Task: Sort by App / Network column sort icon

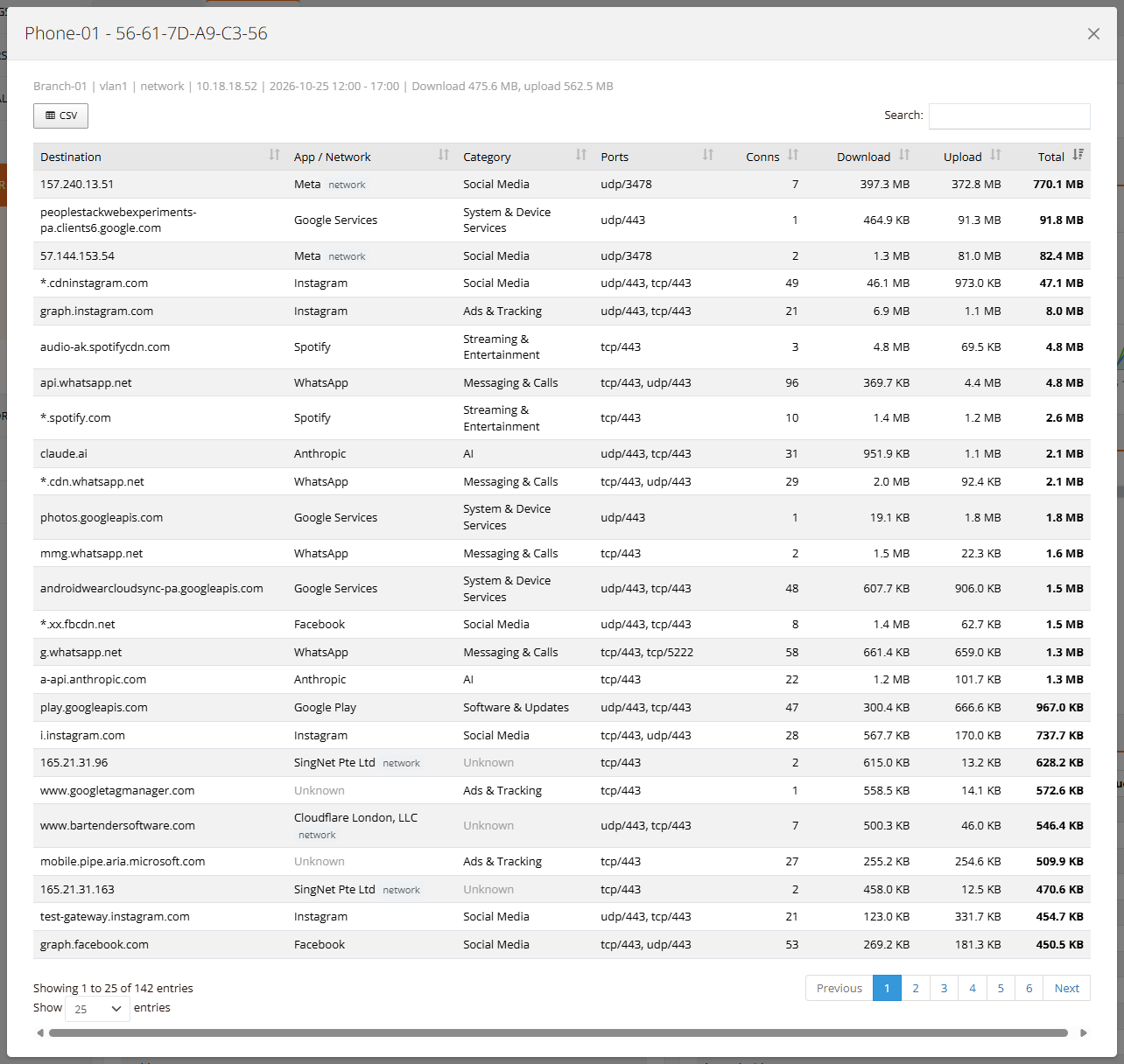Action: 444,155
